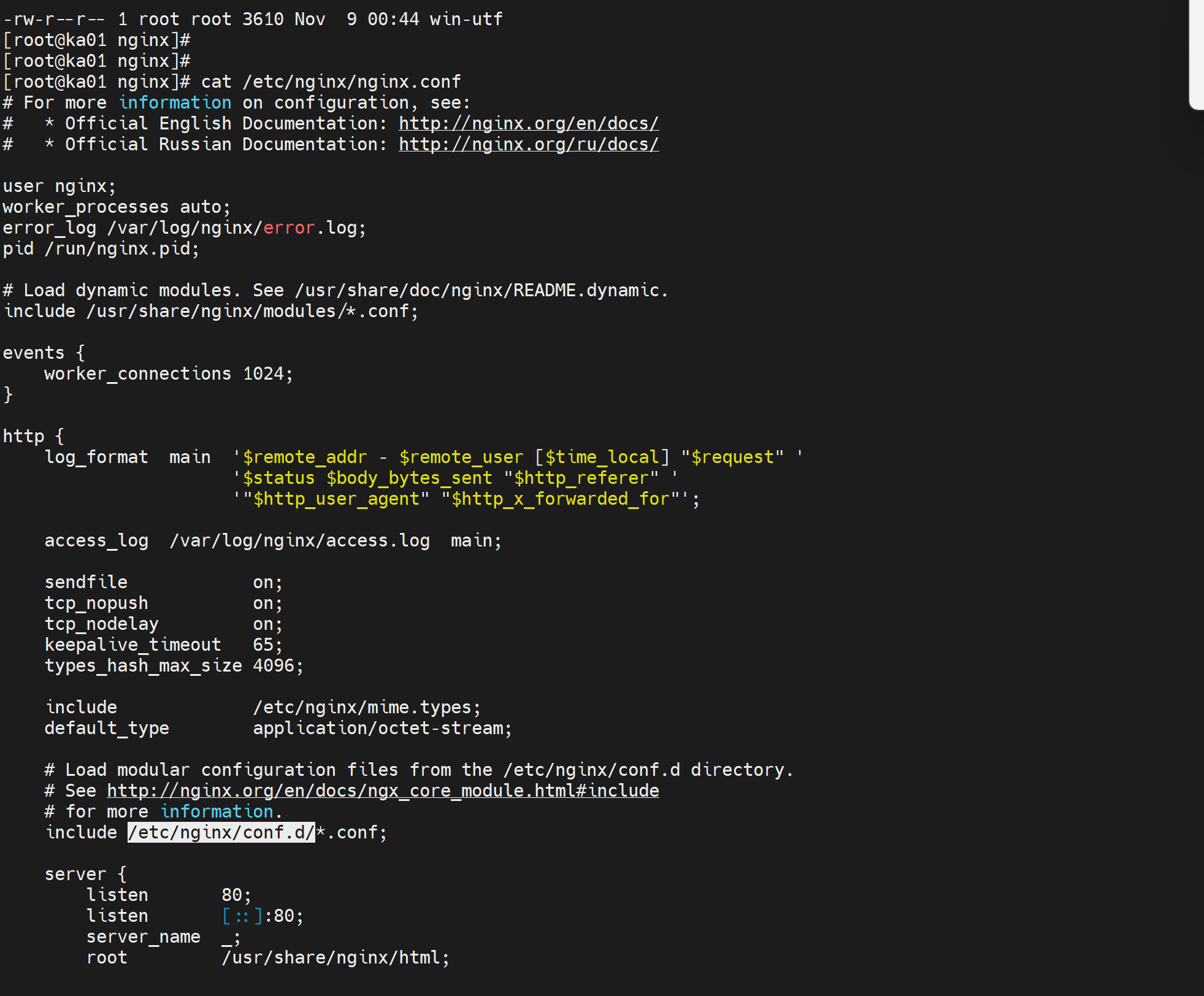Click the /var/log/nginx/access.log path
The width and height of the screenshot is (1204, 996).
click(299, 540)
